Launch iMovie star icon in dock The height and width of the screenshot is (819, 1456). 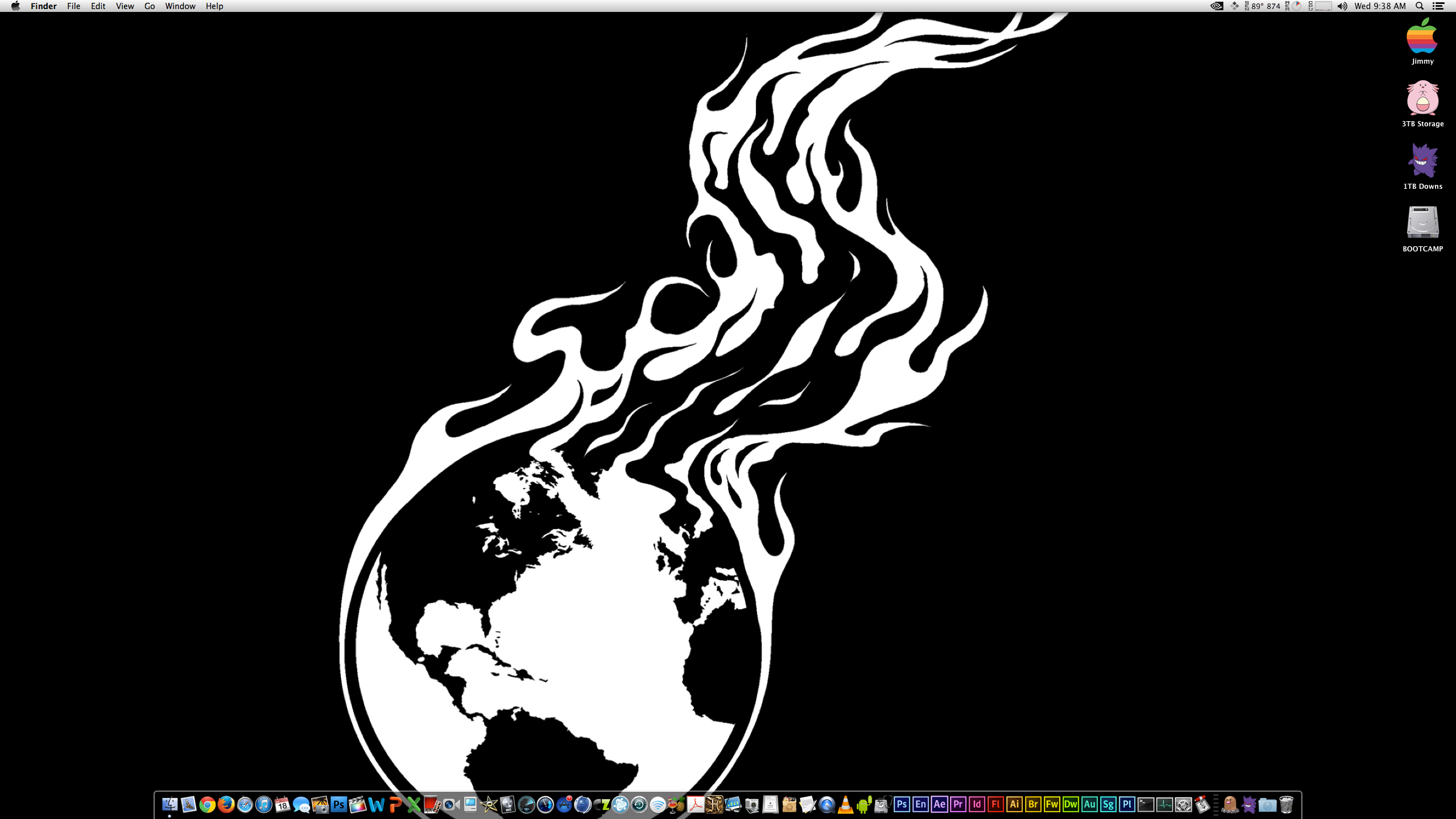(x=489, y=804)
